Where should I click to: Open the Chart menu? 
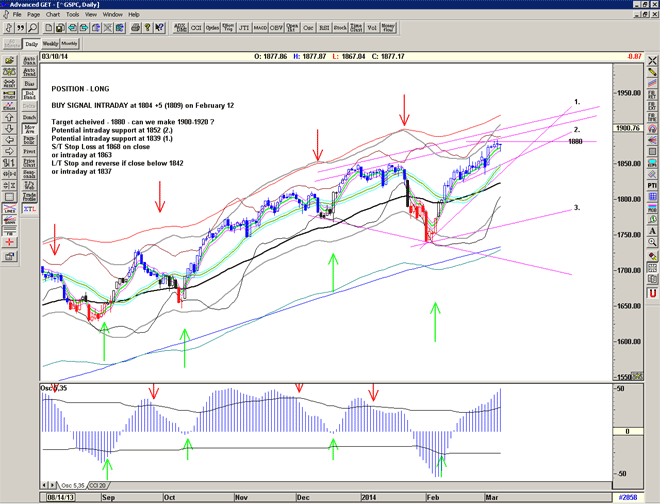coord(52,15)
